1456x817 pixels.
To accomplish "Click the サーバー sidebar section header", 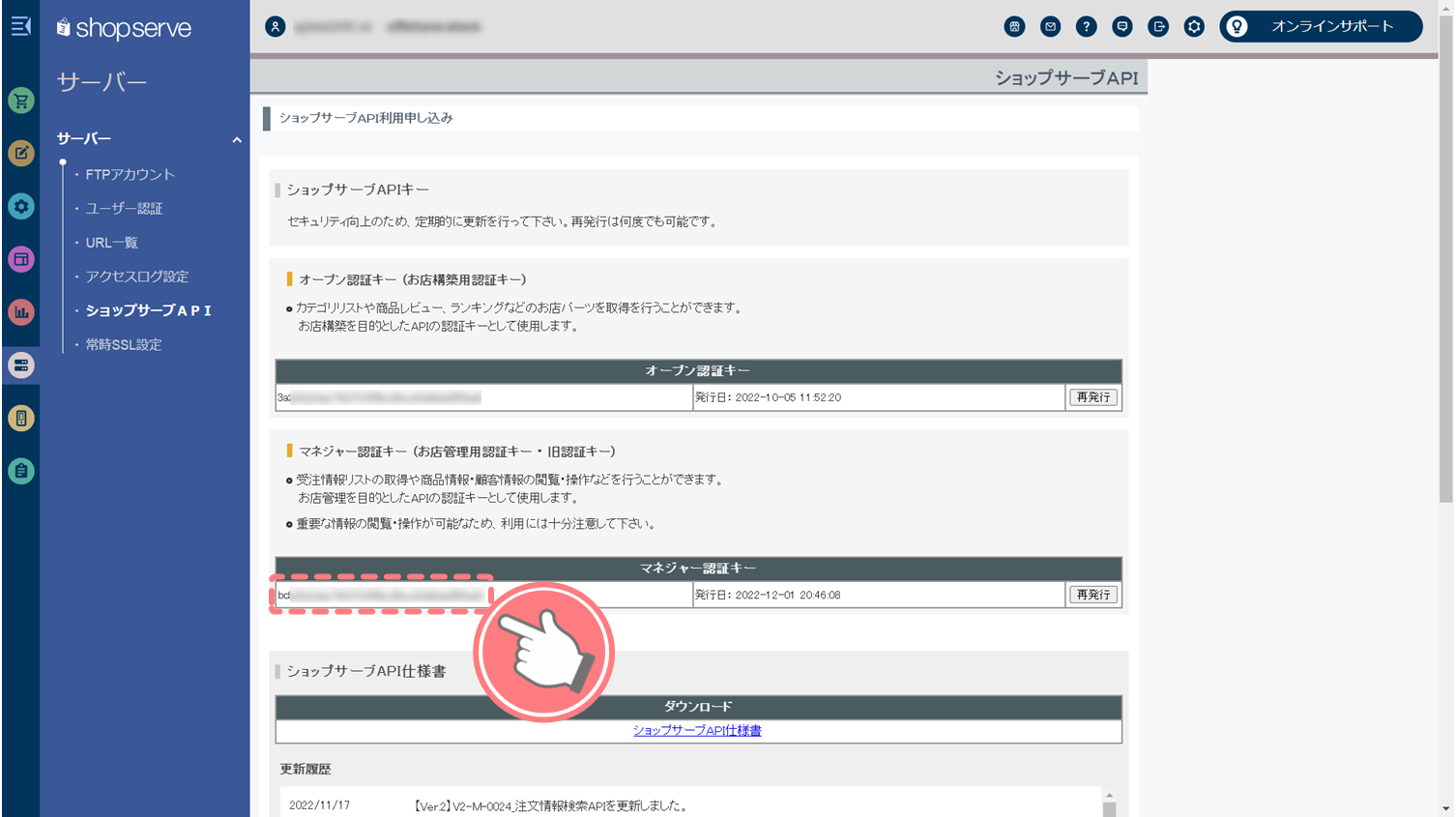I will [83, 139].
